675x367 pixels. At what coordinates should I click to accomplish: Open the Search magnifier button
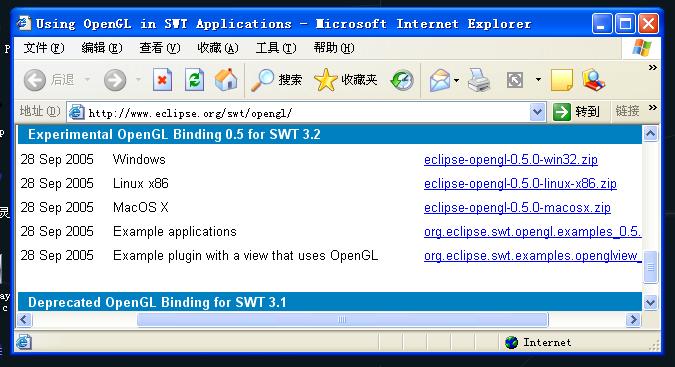[276, 80]
